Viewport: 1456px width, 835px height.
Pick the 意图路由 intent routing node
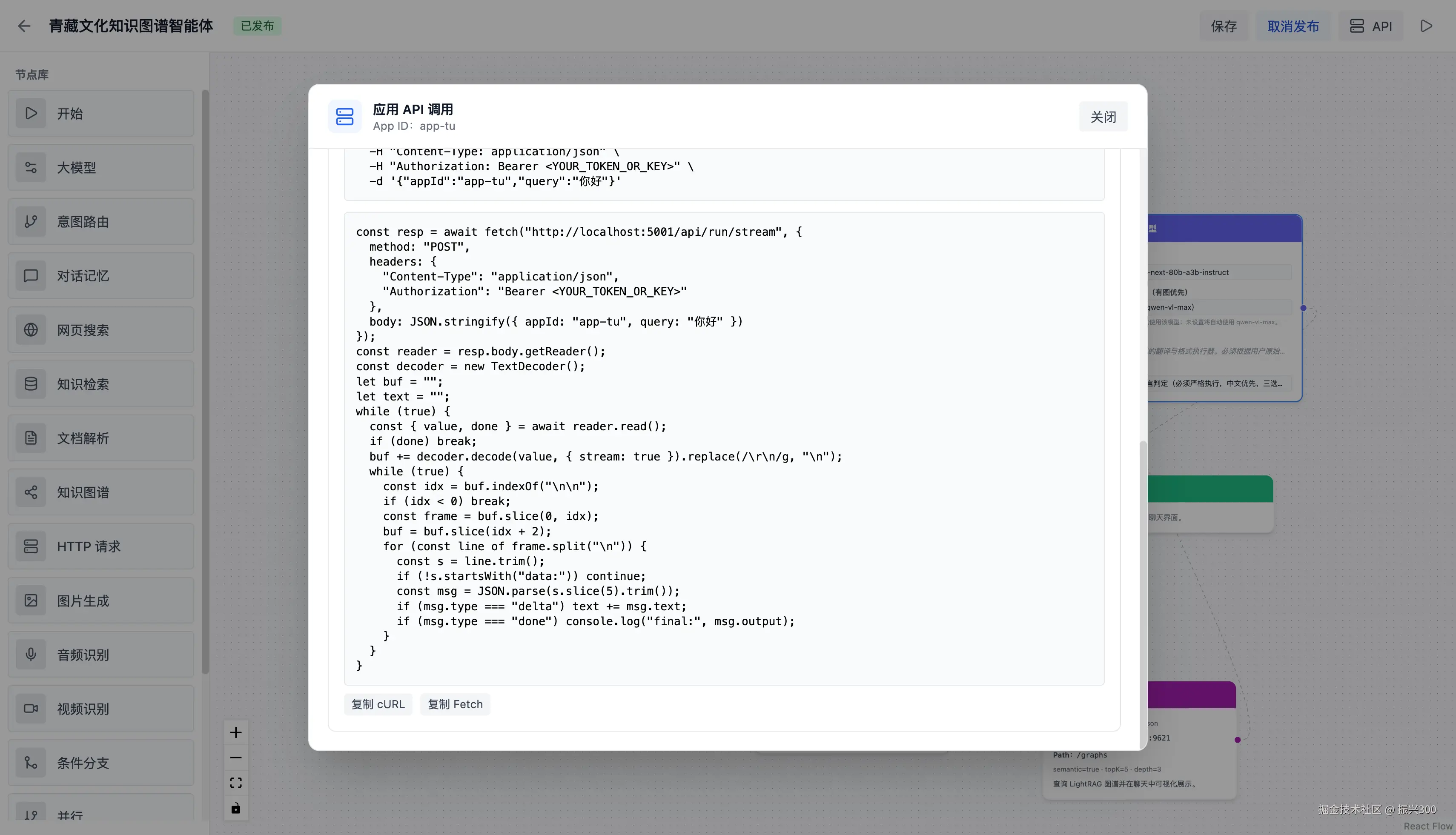point(101,222)
